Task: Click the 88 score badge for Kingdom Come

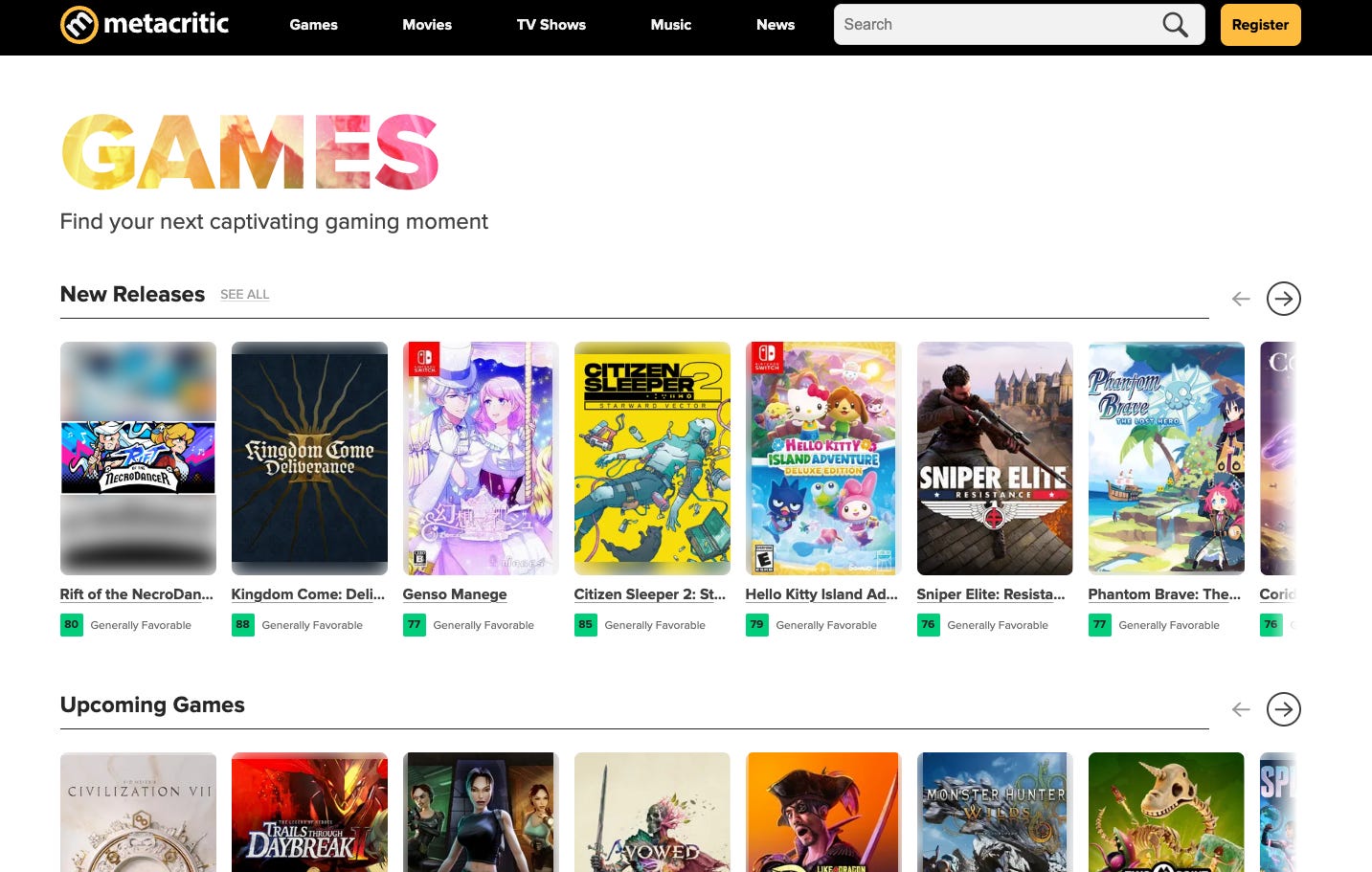Action: coord(243,625)
